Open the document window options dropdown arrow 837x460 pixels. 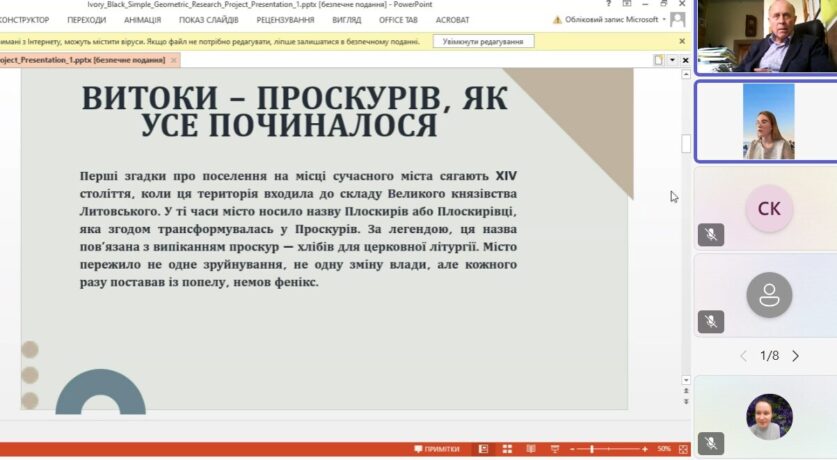(672, 60)
